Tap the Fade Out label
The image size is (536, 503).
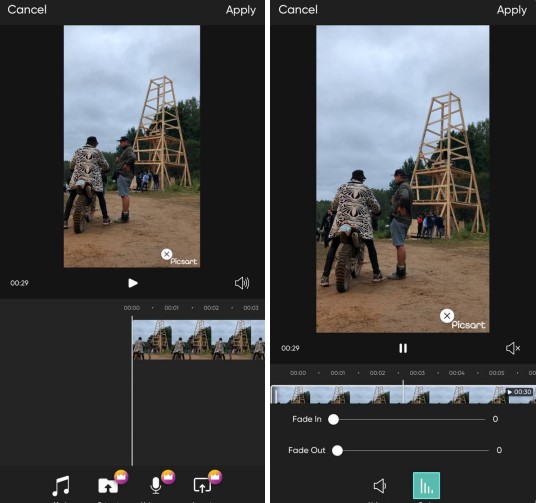point(307,450)
